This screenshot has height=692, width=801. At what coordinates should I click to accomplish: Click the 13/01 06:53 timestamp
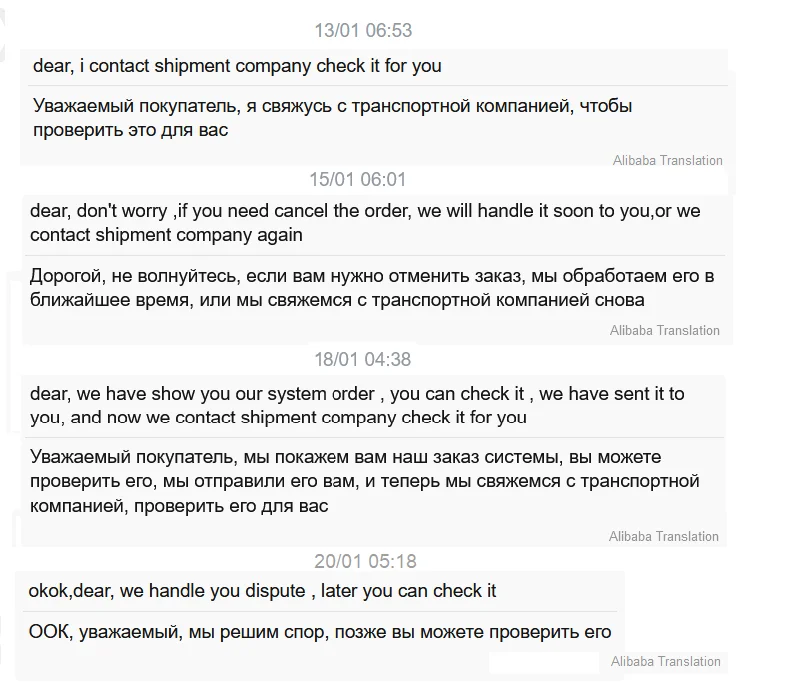tap(363, 30)
